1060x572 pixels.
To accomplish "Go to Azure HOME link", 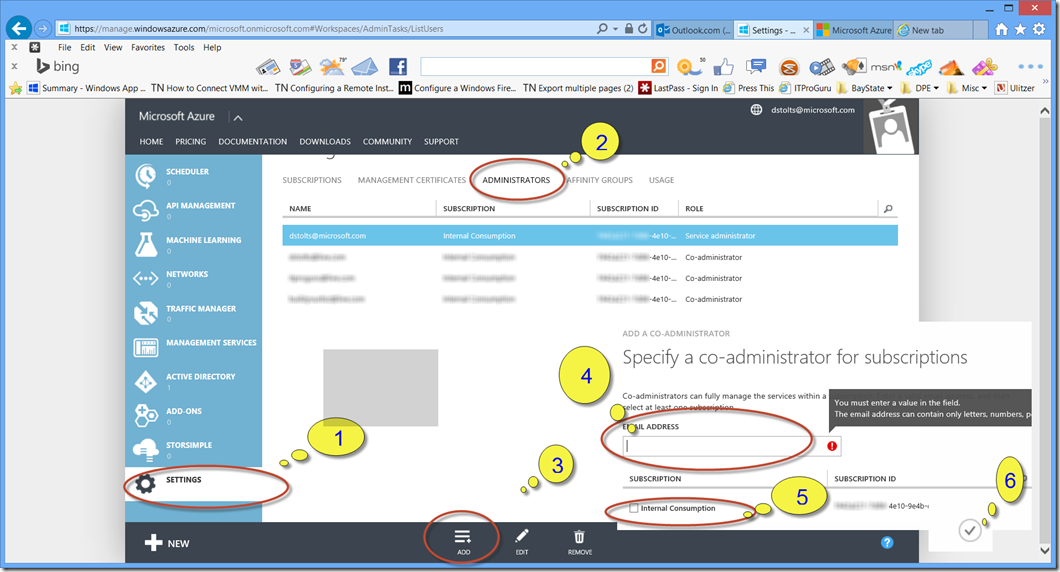I will click(x=151, y=141).
